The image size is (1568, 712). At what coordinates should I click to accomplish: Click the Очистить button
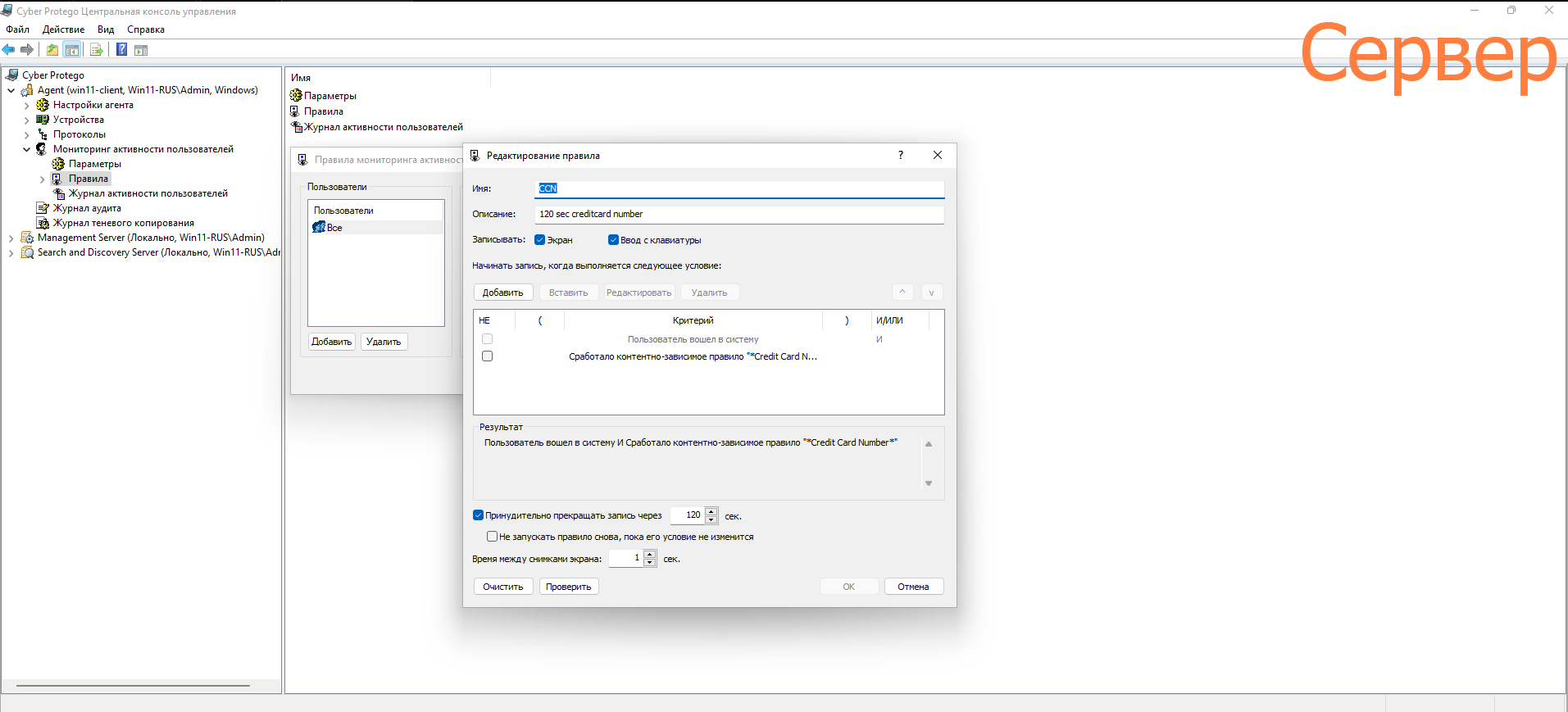tap(503, 587)
